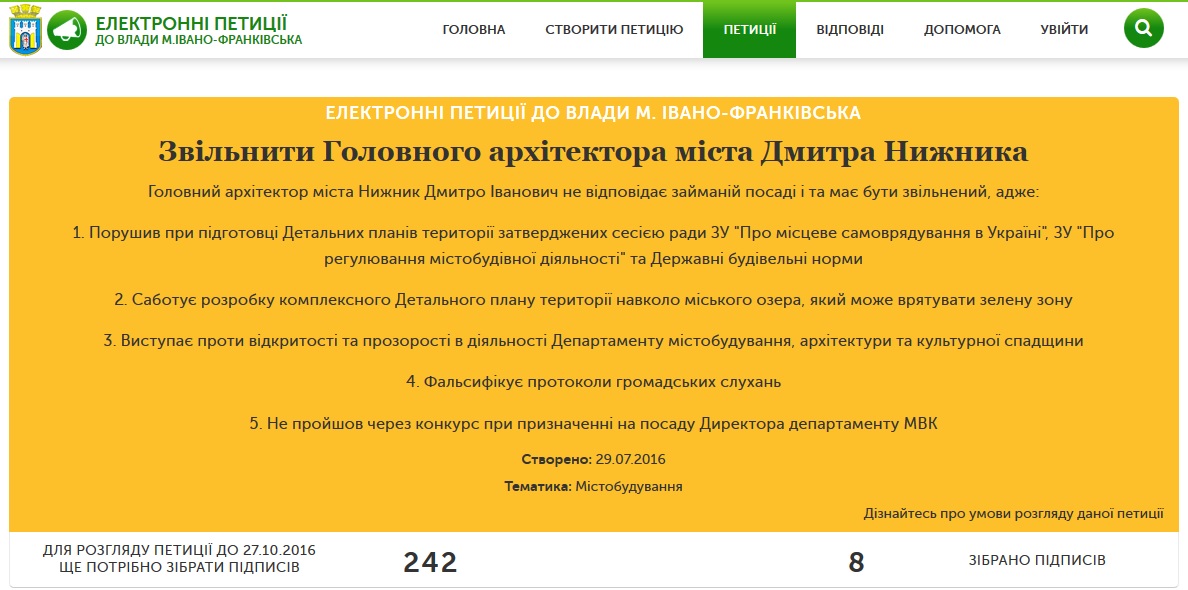Click point 1 text beginning Порушив при підготовці
Screen dimensions: 1188x590
tap(593, 245)
